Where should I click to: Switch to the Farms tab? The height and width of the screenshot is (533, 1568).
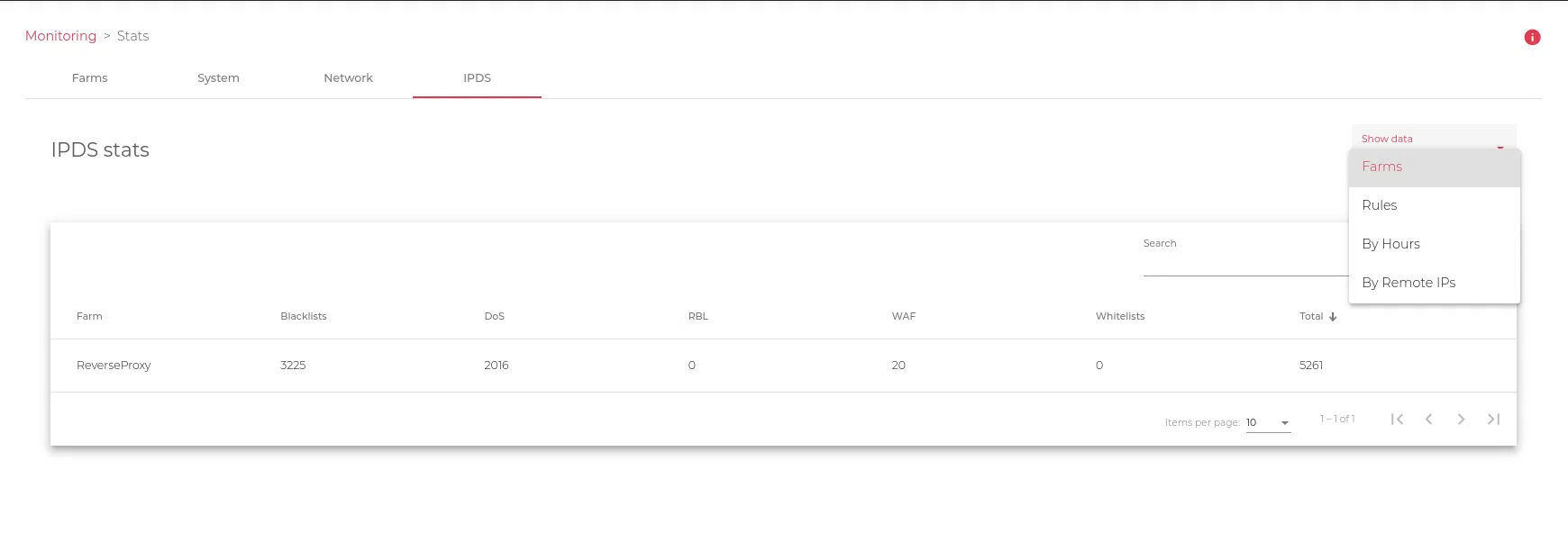tap(90, 78)
